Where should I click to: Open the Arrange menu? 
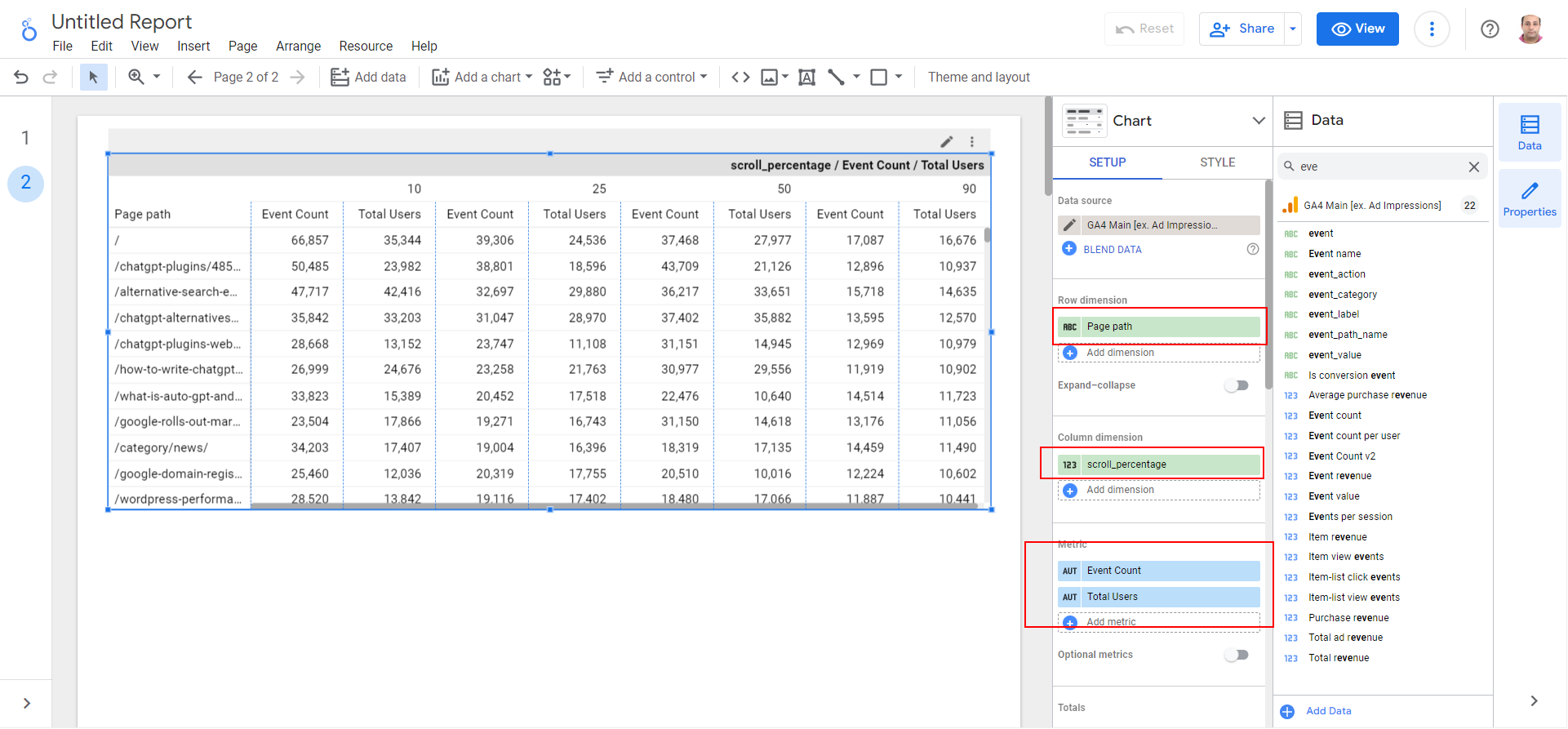(298, 46)
